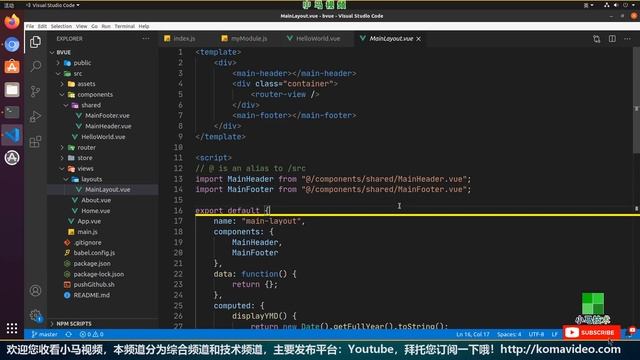Open MainHeader.vue in the explorer
This screenshot has height=360, width=640.
point(108,126)
